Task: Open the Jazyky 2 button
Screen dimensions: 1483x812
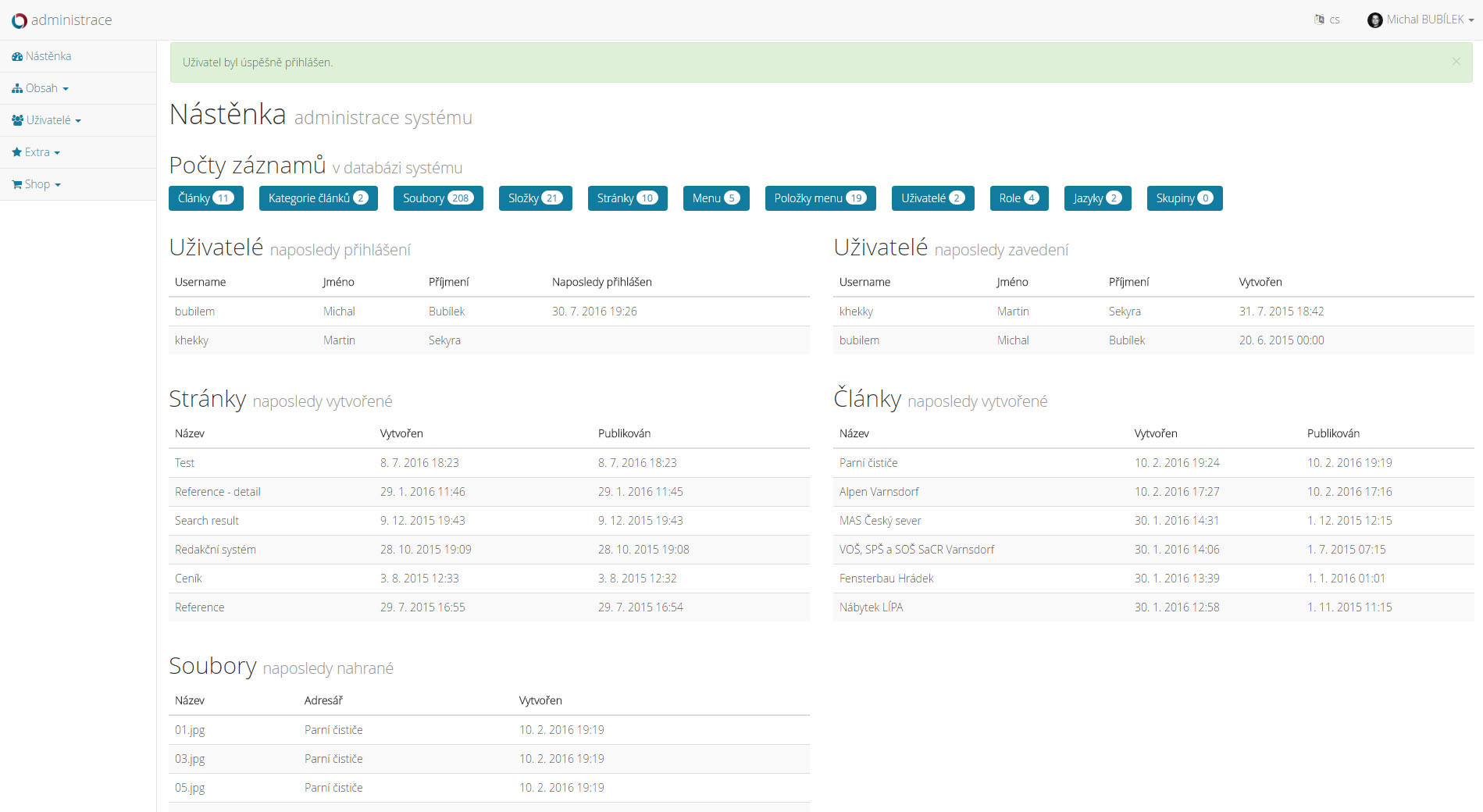Action: click(x=1098, y=198)
